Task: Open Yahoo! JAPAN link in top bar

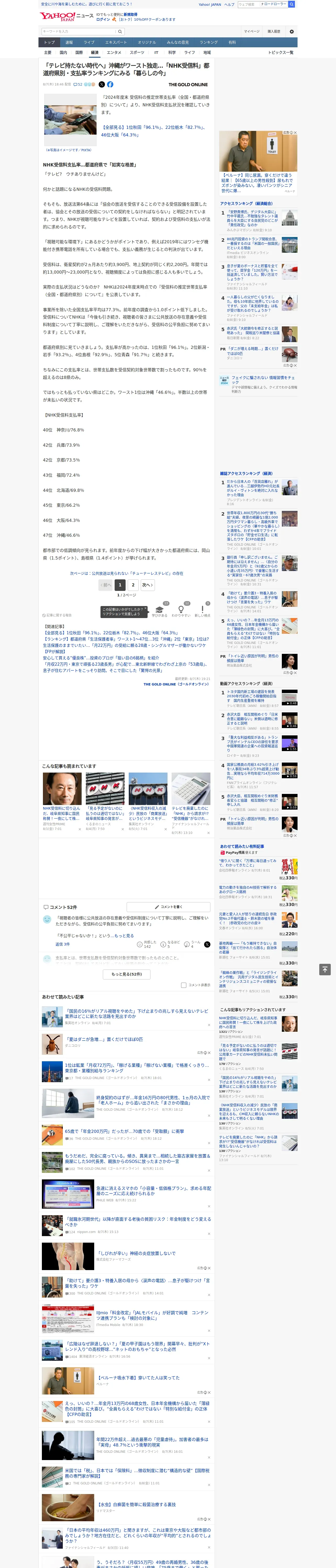Action: tap(210, 4)
